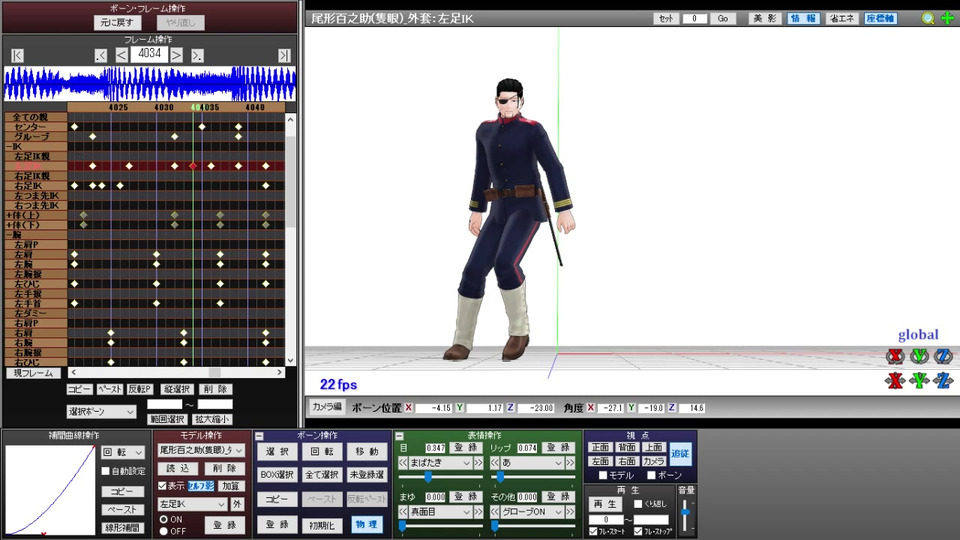The width and height of the screenshot is (960, 540).
Task: Click the lower blue Z move axis icon
Action: (943, 381)
